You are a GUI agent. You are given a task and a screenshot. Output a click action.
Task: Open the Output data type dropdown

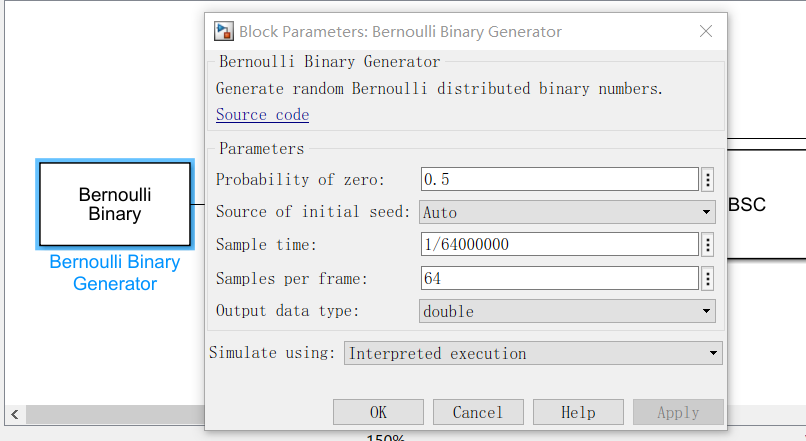click(567, 311)
